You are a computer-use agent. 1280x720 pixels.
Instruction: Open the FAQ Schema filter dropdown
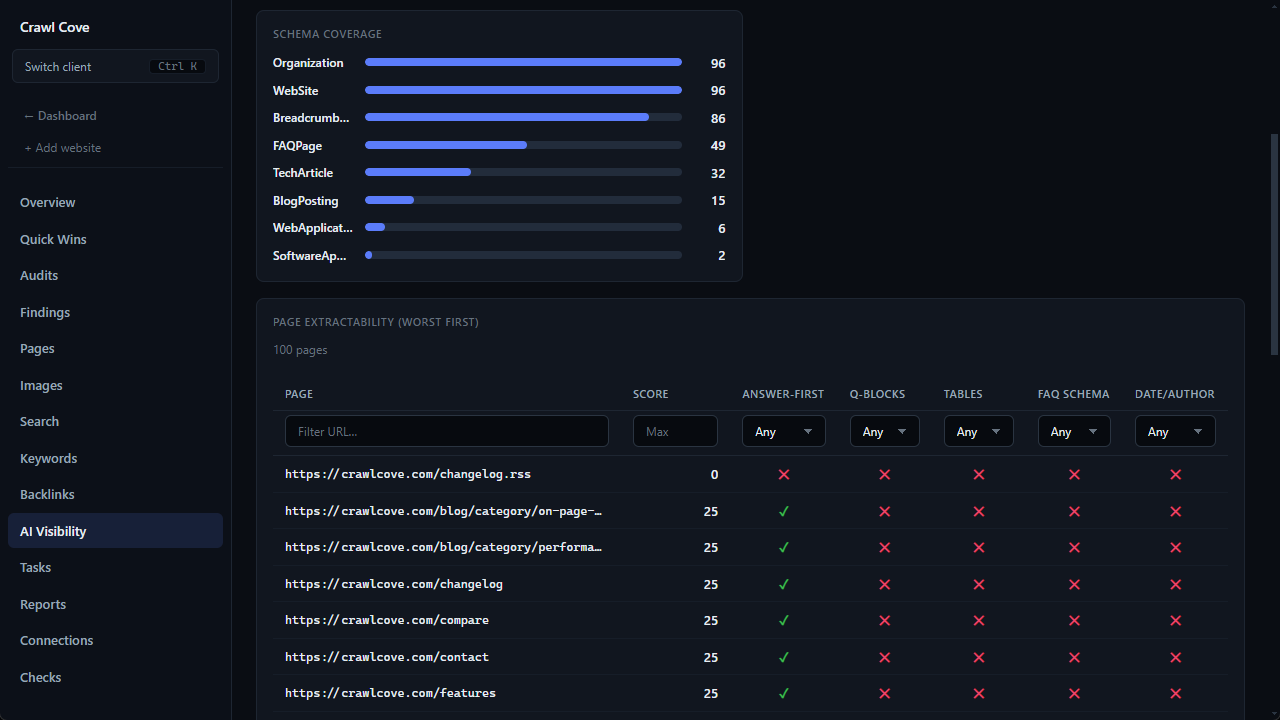coord(1074,431)
